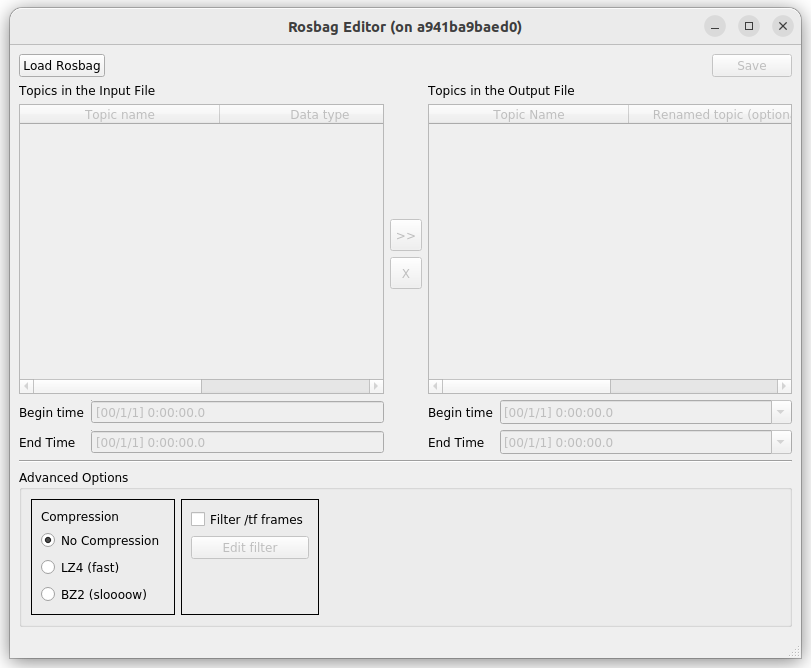Image resolution: width=811 pixels, height=668 pixels.
Task: Minimize the Rosbag Editor window
Action: [715, 26]
